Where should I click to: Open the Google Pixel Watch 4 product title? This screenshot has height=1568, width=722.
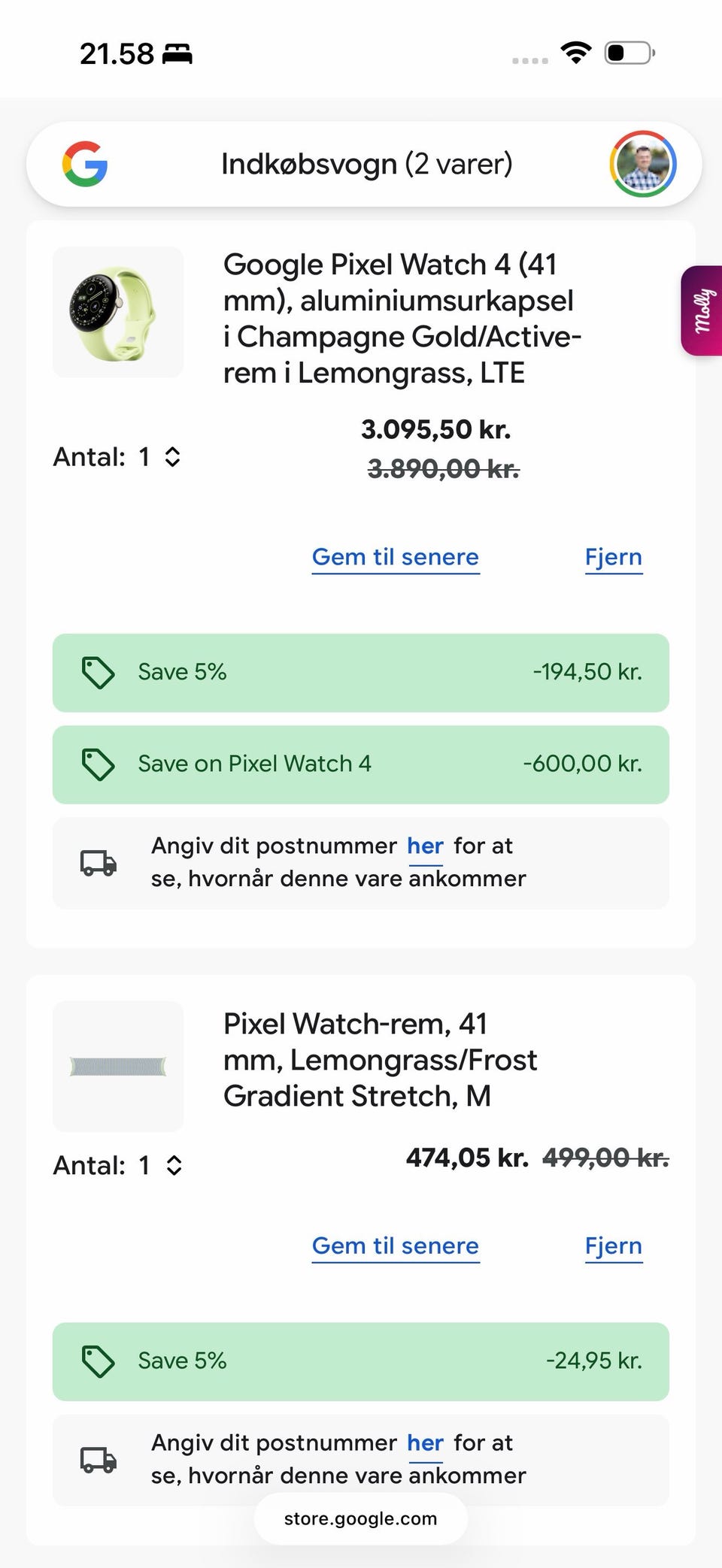[402, 319]
